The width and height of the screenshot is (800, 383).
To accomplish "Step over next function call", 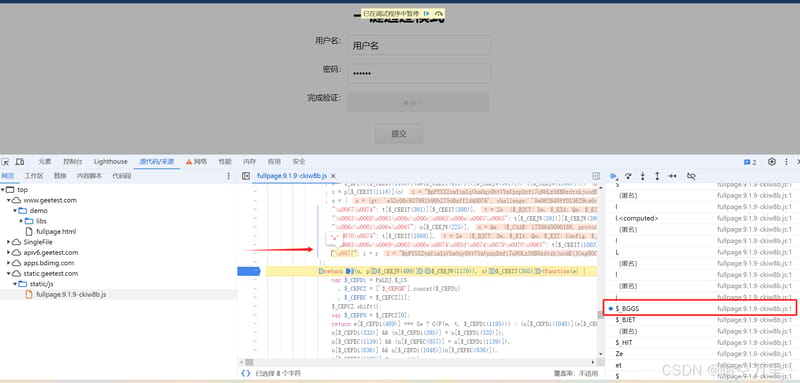I will tap(628, 176).
